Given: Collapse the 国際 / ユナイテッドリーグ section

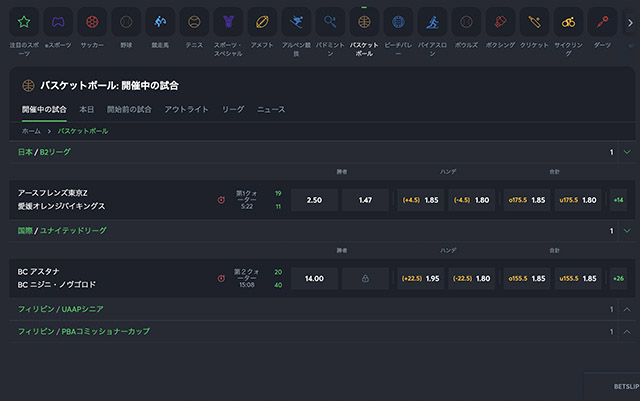Looking at the screenshot, I should tap(627, 231).
